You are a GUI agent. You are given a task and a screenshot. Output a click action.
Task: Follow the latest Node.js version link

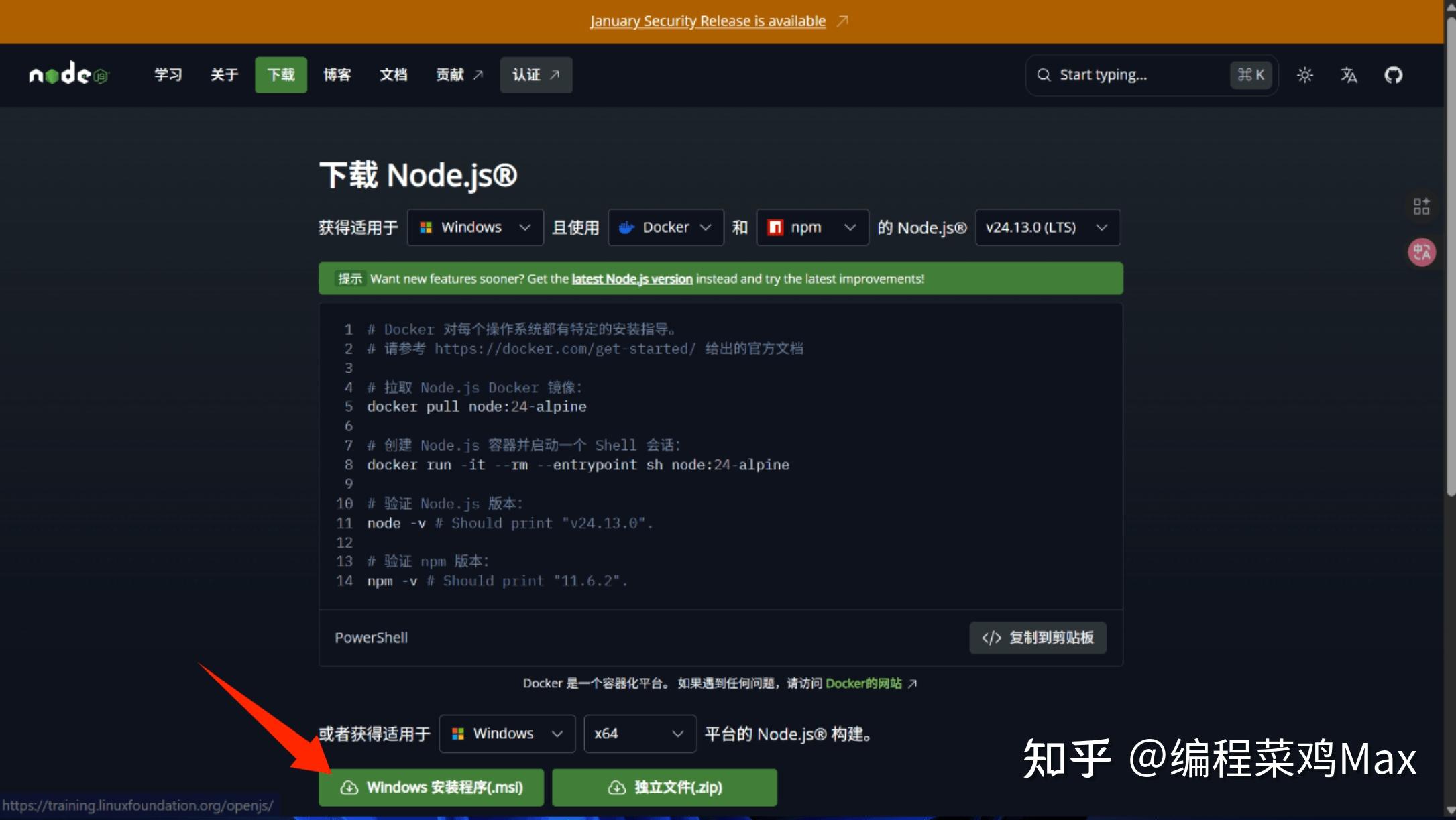632,279
